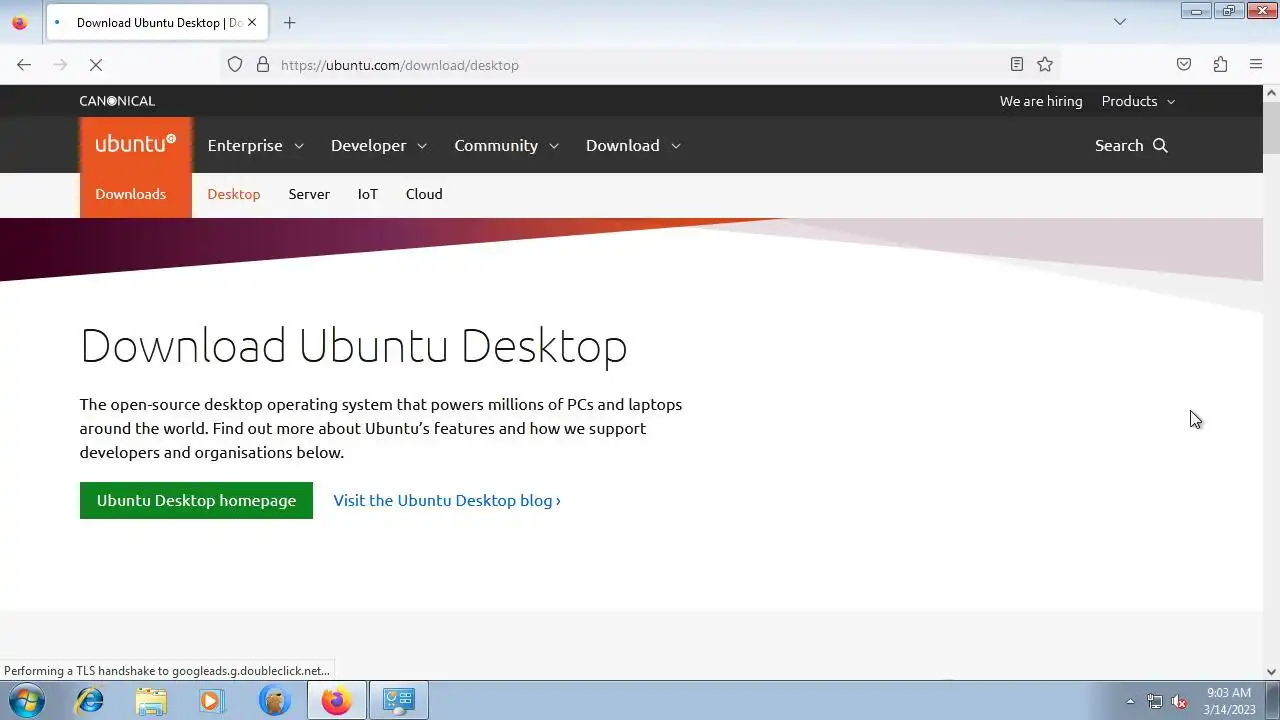The height and width of the screenshot is (720, 1280).
Task: Open the Pocket save icon
Action: click(x=1184, y=65)
